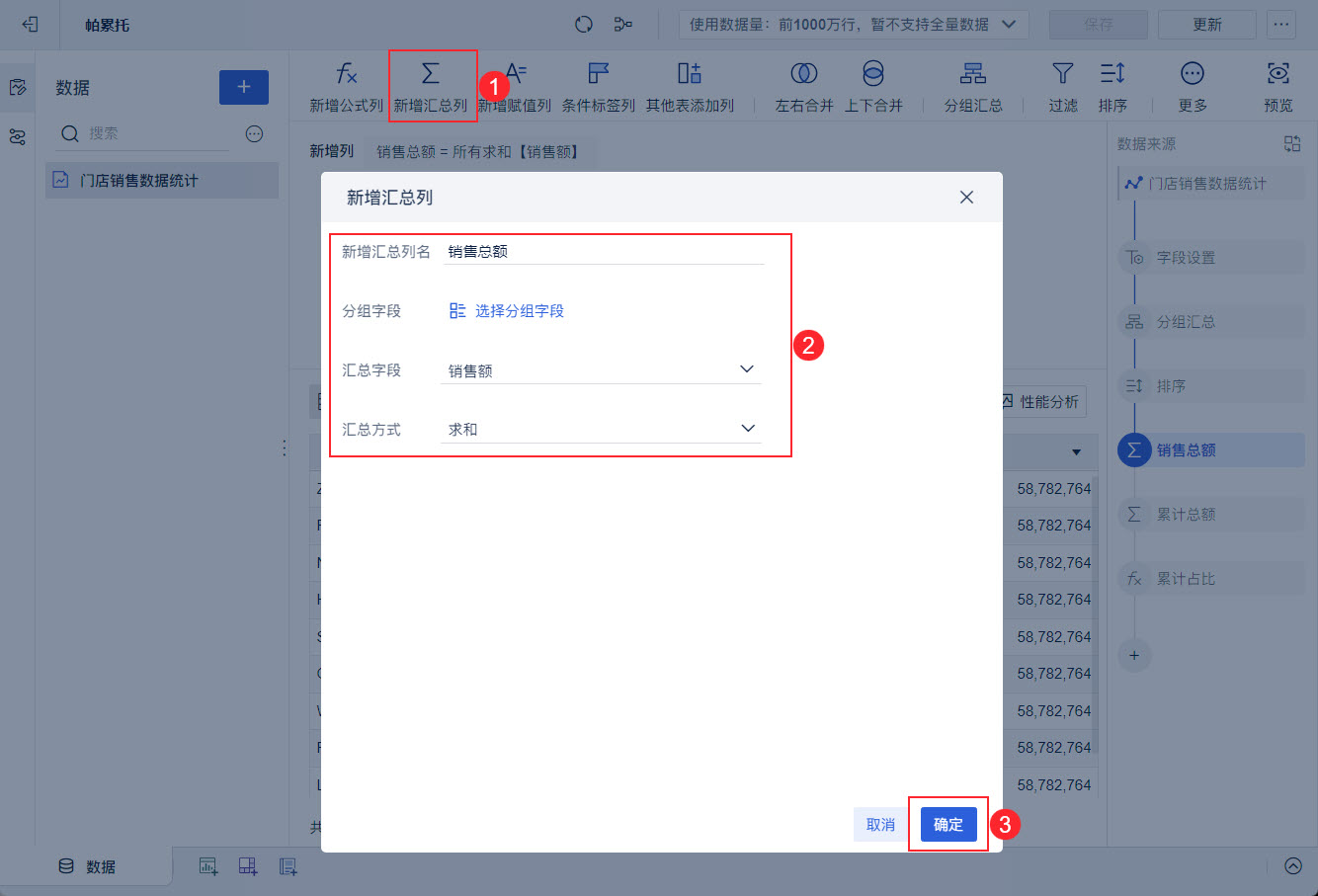Click 取消 button

(880, 824)
